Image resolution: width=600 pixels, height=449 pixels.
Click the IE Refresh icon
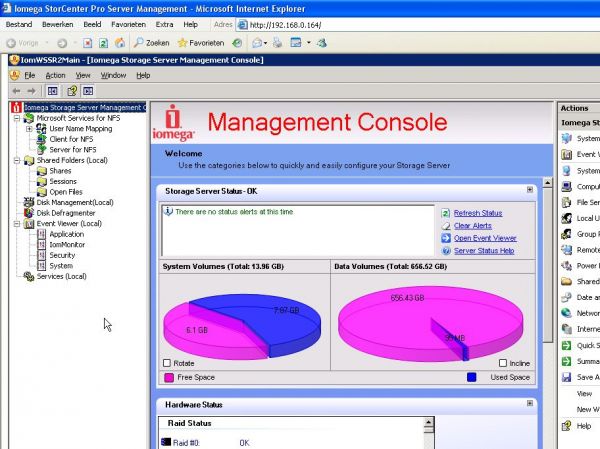click(103, 43)
